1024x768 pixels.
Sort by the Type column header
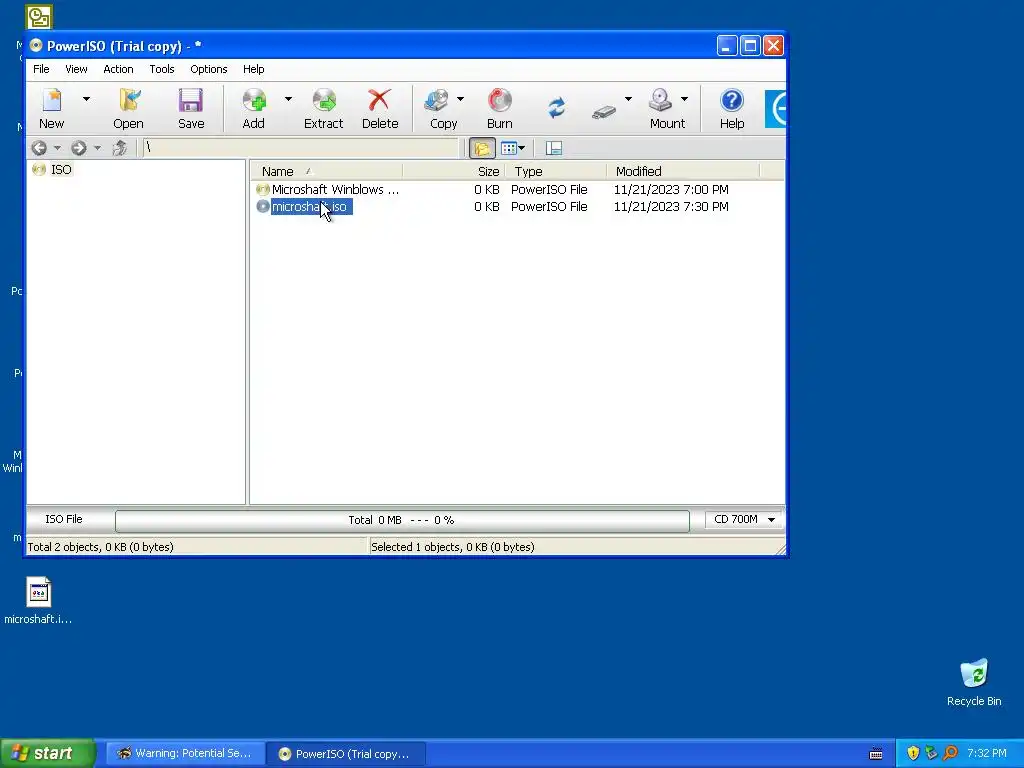click(x=556, y=171)
